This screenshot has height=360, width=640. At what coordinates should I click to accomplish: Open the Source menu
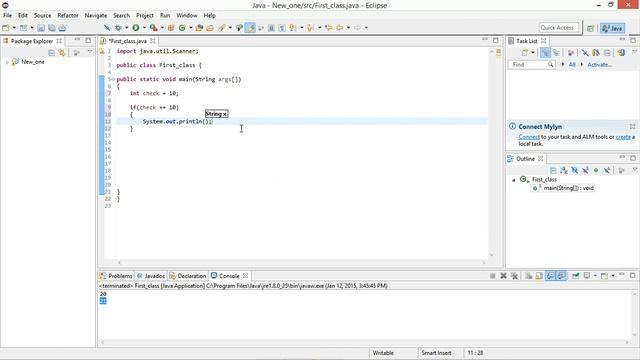pyautogui.click(x=42, y=15)
